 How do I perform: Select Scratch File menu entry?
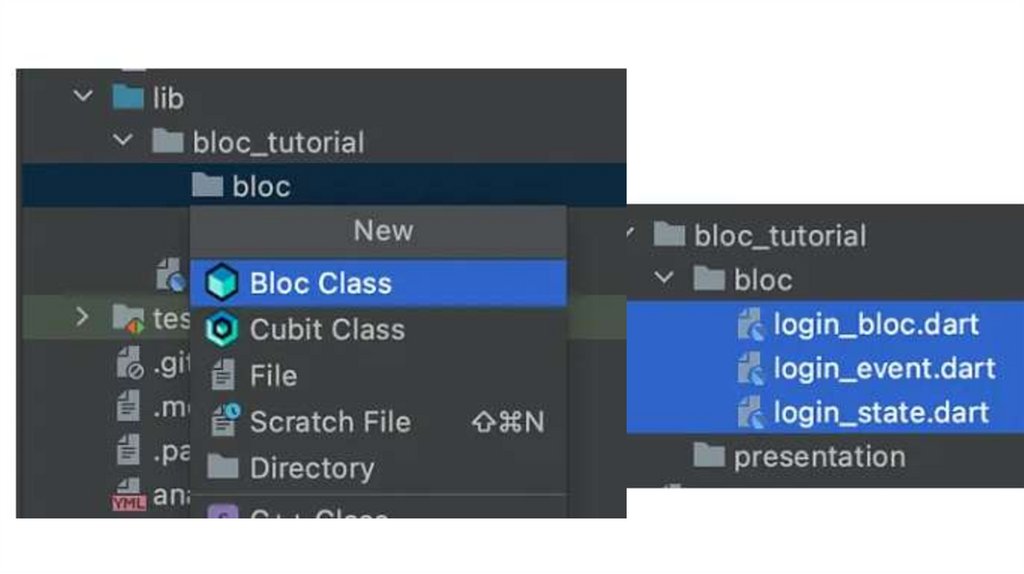point(330,422)
